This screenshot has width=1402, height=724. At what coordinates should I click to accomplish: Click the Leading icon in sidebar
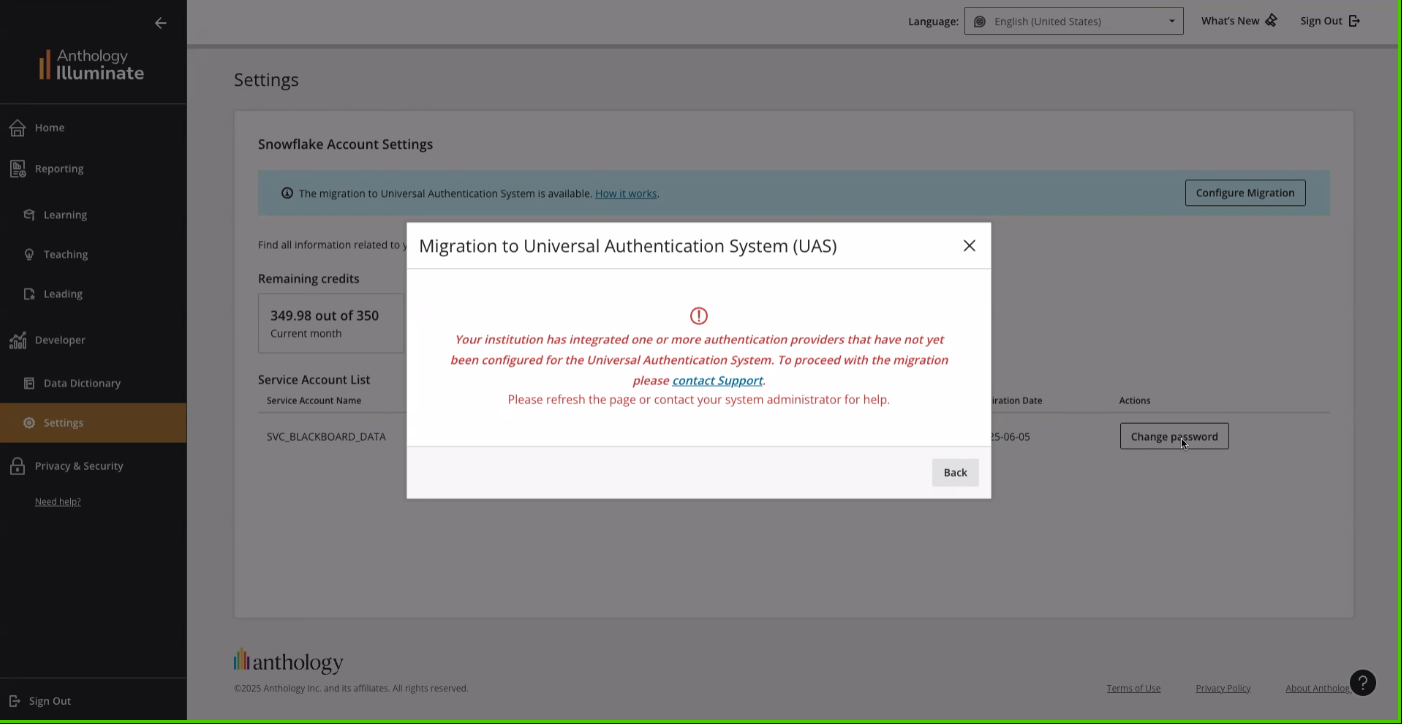tap(29, 294)
